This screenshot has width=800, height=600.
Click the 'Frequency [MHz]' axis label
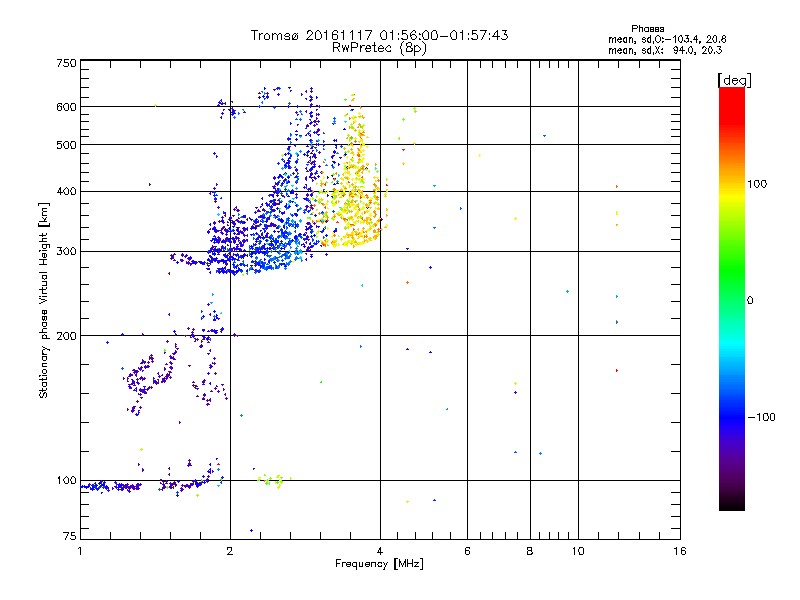coord(379,564)
